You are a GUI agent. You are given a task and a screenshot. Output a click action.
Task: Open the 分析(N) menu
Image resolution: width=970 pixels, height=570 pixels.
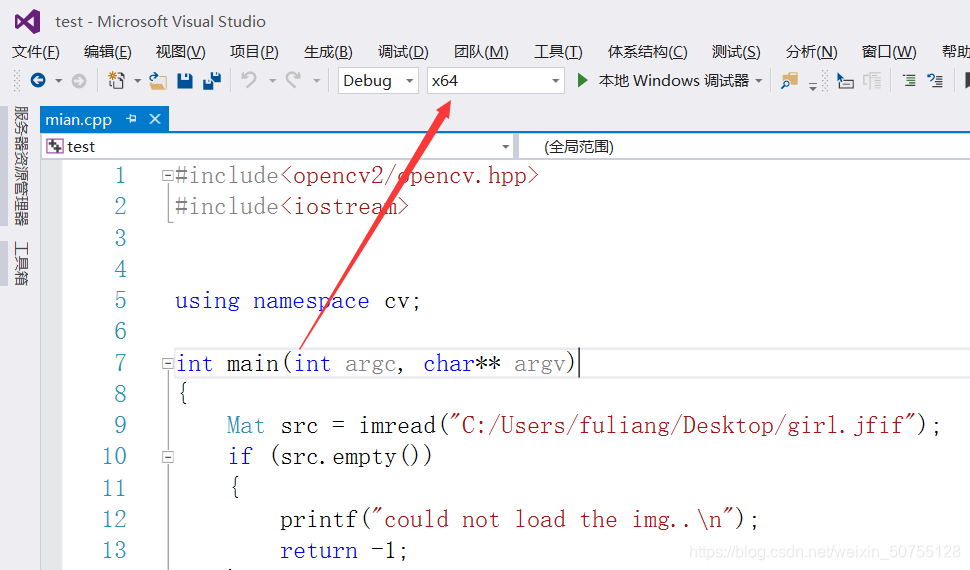812,51
